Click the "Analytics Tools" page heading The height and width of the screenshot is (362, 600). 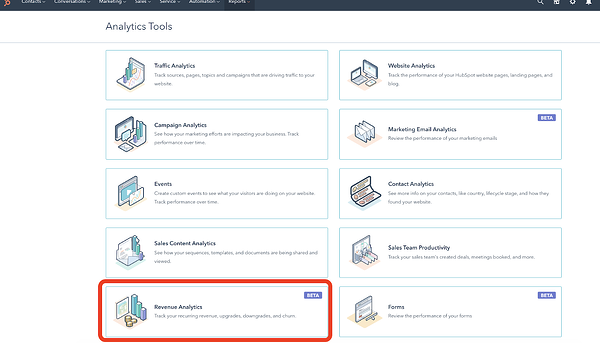[139, 26]
